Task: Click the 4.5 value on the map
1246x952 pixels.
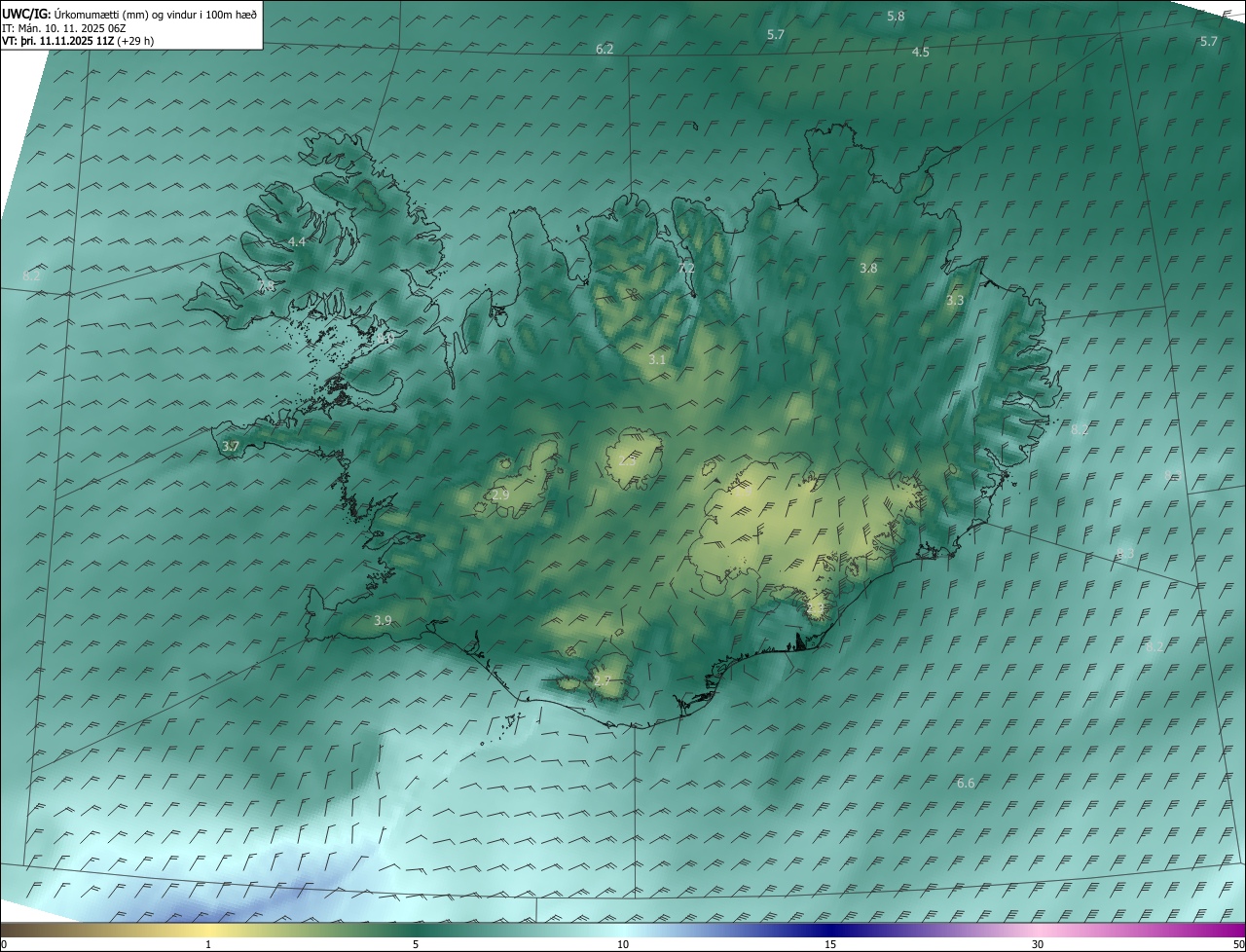Action: (x=921, y=52)
